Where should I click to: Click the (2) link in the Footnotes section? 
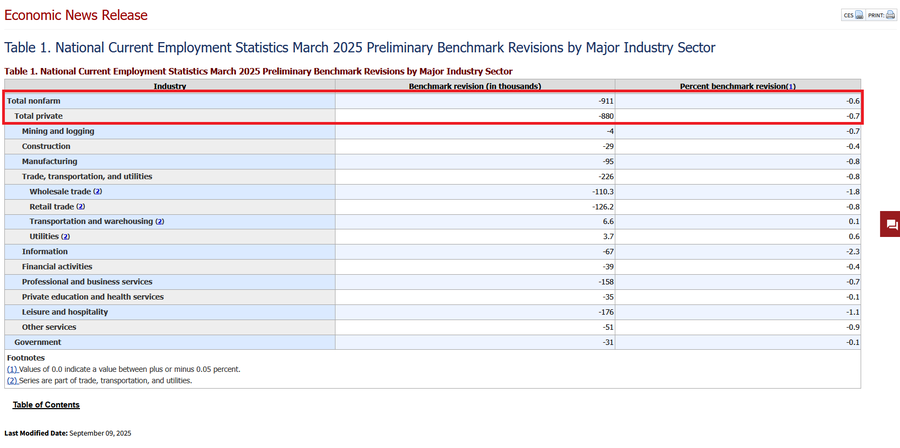13,380
